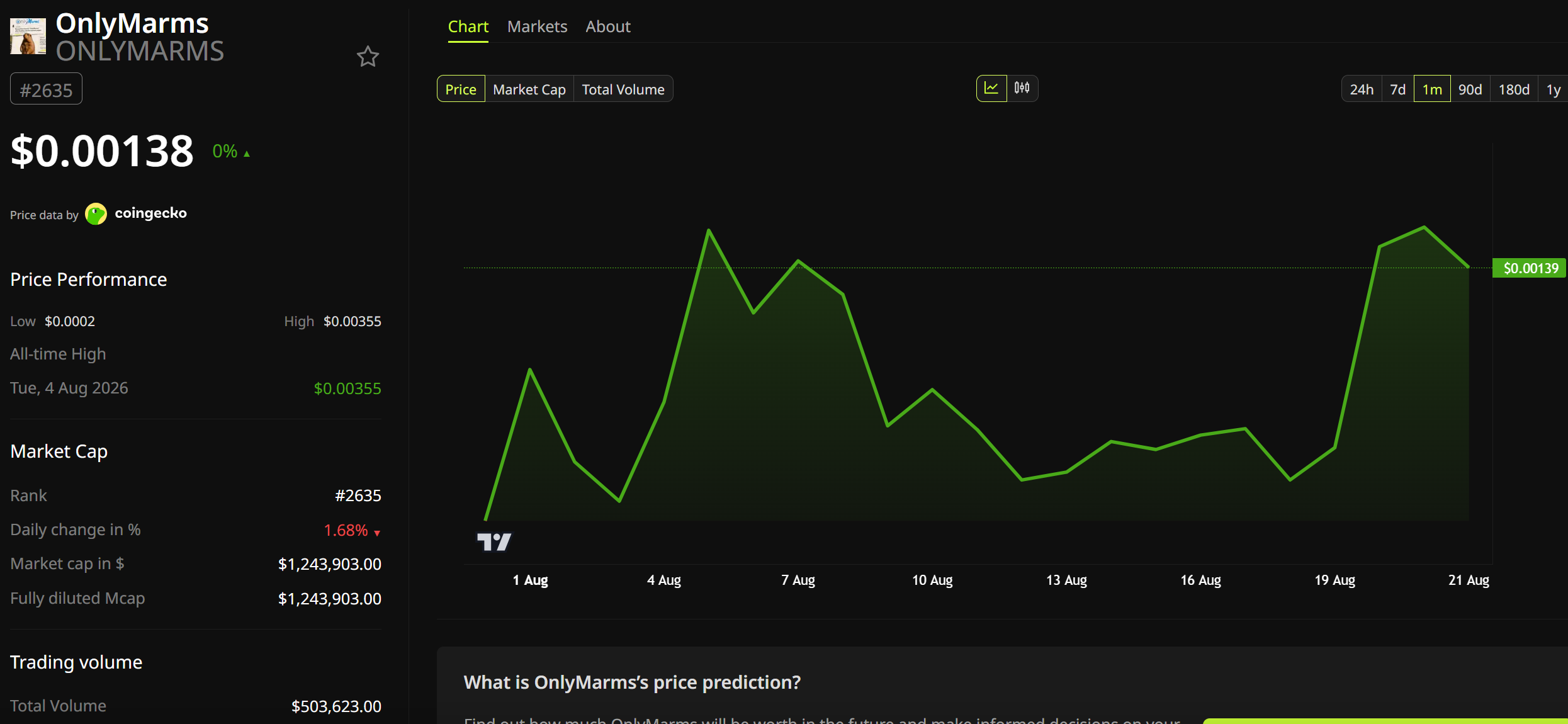Click the 0% price change indicator
The height and width of the screenshot is (724, 1568).
(x=231, y=151)
